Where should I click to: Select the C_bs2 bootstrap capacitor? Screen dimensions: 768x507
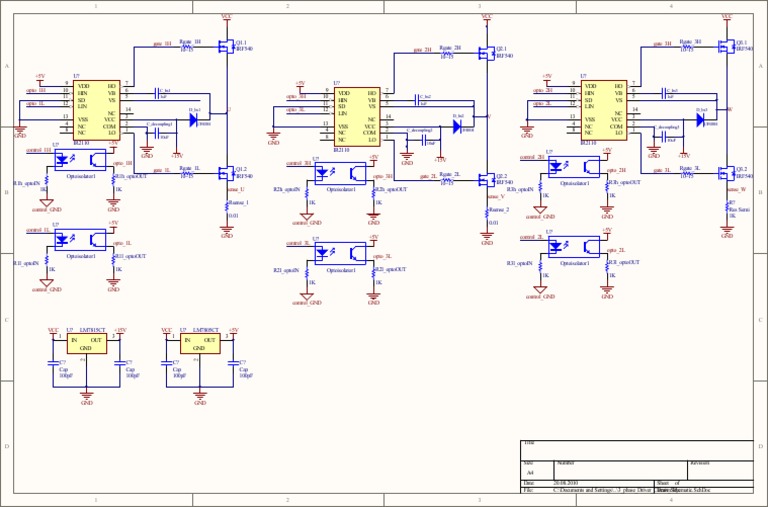(417, 100)
